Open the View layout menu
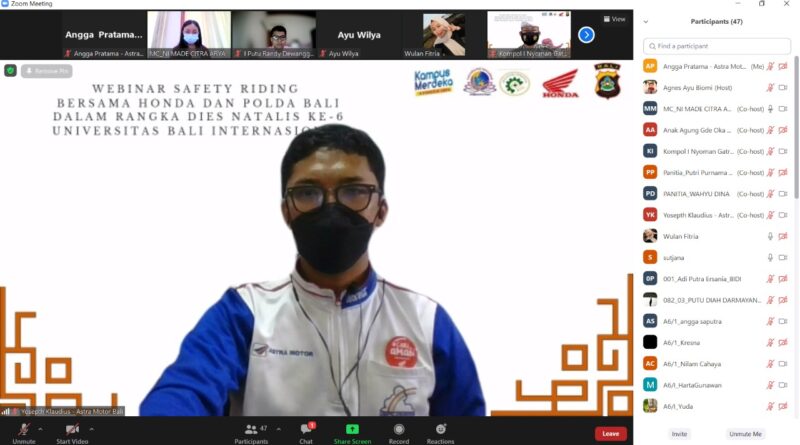The image size is (800, 445). (614, 19)
